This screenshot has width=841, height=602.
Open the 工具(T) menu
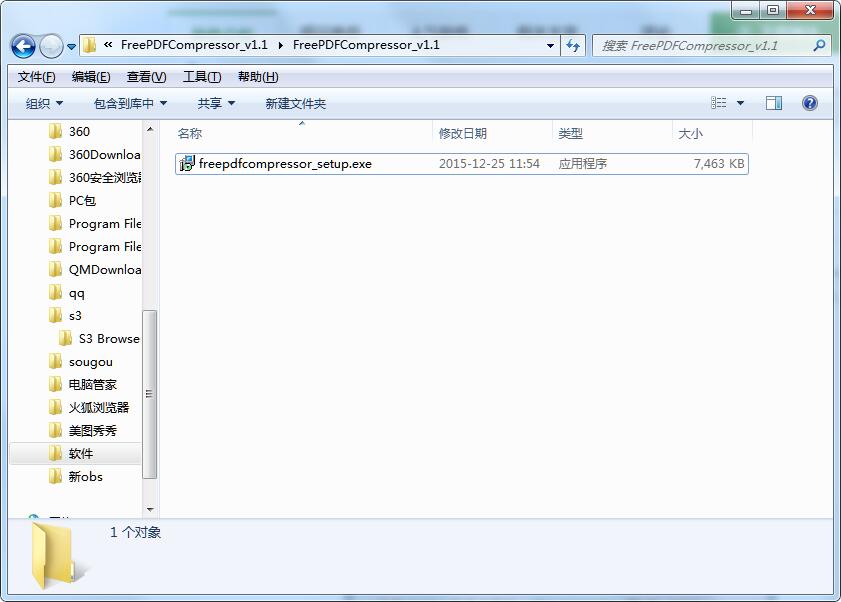point(202,77)
